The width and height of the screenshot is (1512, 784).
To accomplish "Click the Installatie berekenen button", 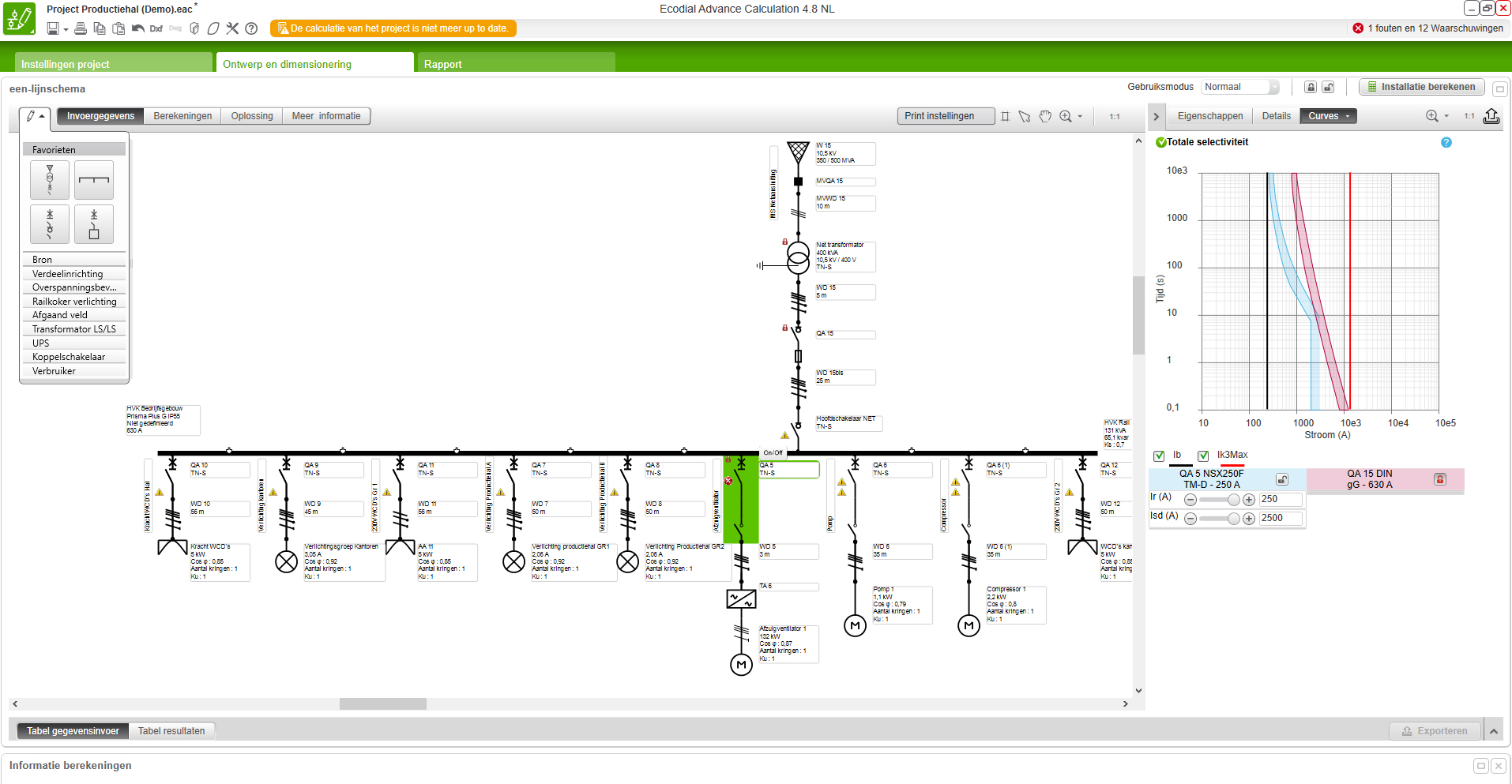I will click(x=1421, y=87).
